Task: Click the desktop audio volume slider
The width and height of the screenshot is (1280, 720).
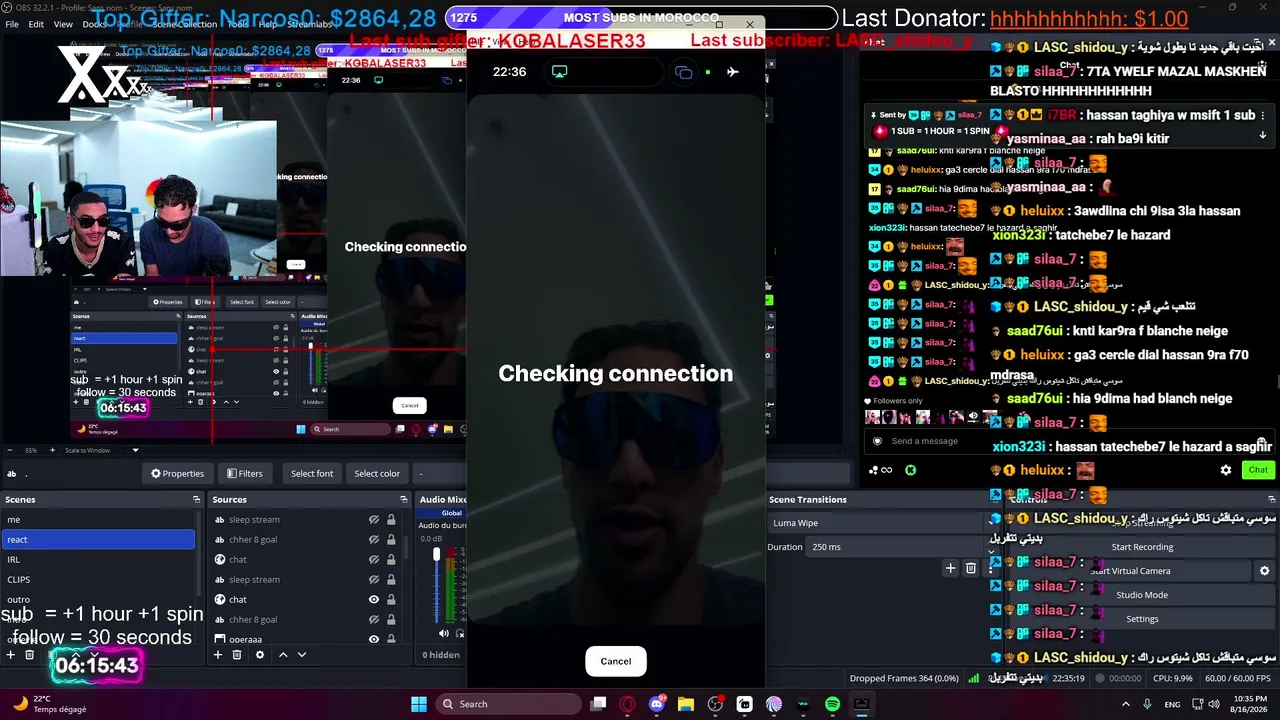Action: (x=436, y=583)
